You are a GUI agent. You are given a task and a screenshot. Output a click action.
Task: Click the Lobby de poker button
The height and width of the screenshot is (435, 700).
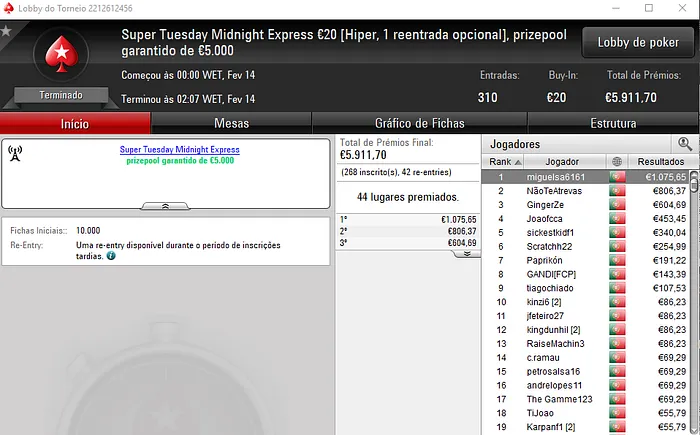638,42
